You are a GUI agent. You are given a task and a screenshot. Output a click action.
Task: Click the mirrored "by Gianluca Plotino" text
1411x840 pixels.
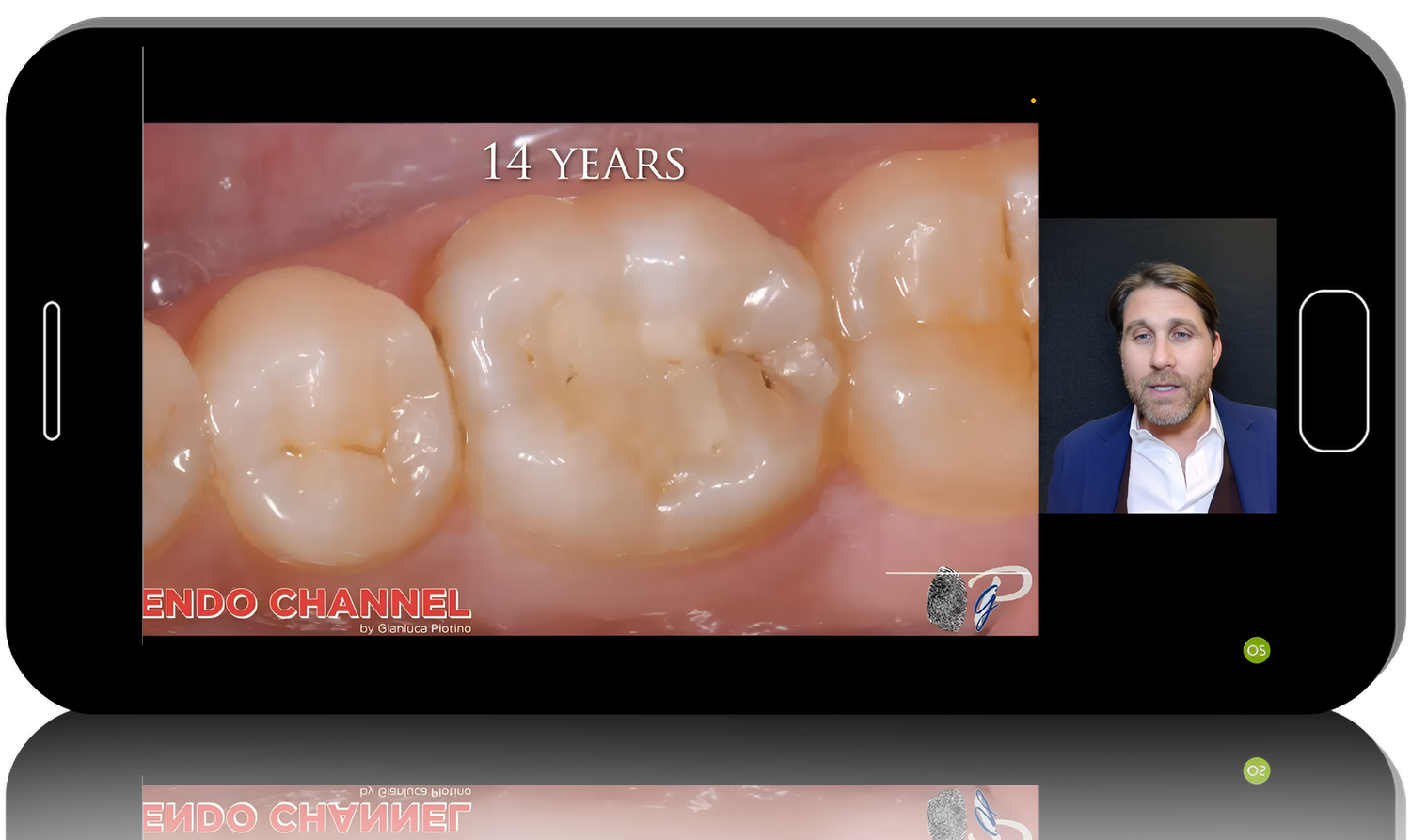(415, 792)
